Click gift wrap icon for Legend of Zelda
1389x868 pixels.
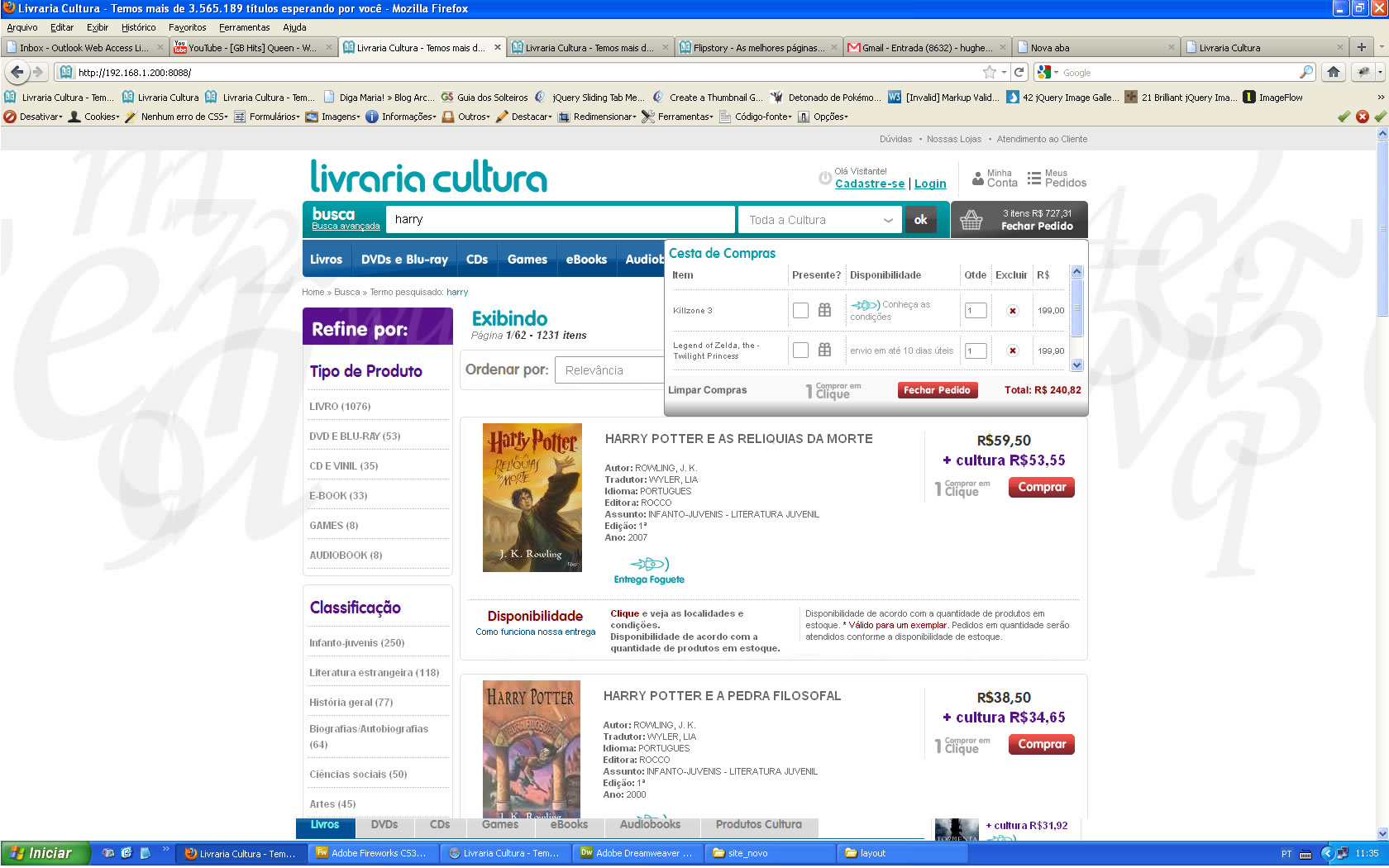click(x=824, y=350)
